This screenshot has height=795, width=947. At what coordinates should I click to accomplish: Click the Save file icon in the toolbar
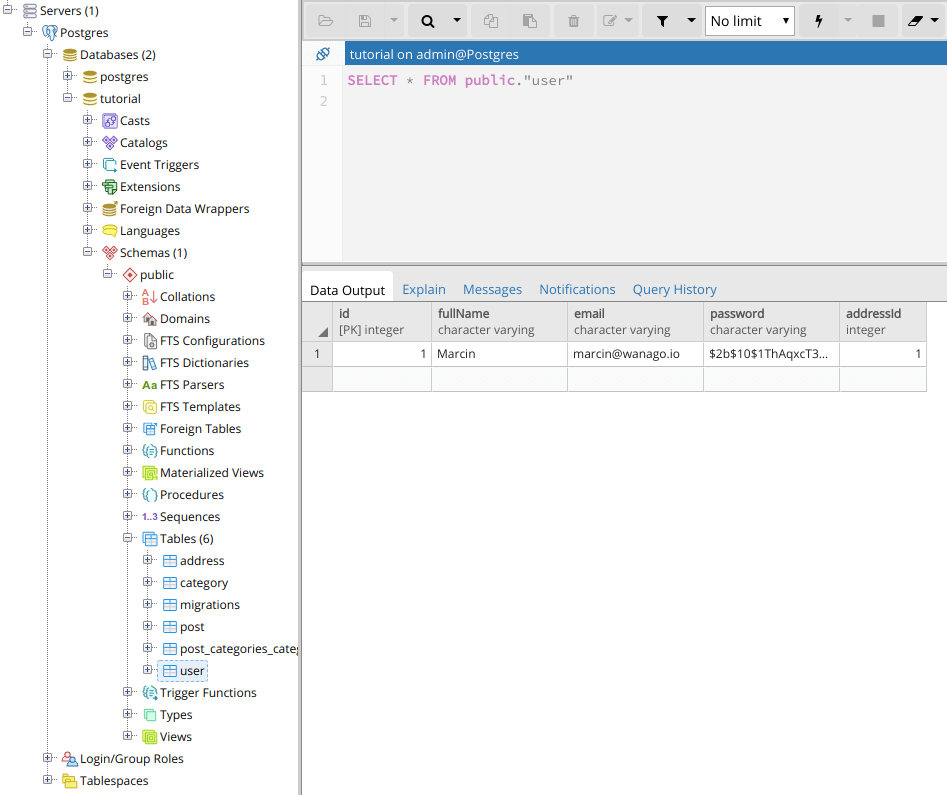[x=364, y=20]
